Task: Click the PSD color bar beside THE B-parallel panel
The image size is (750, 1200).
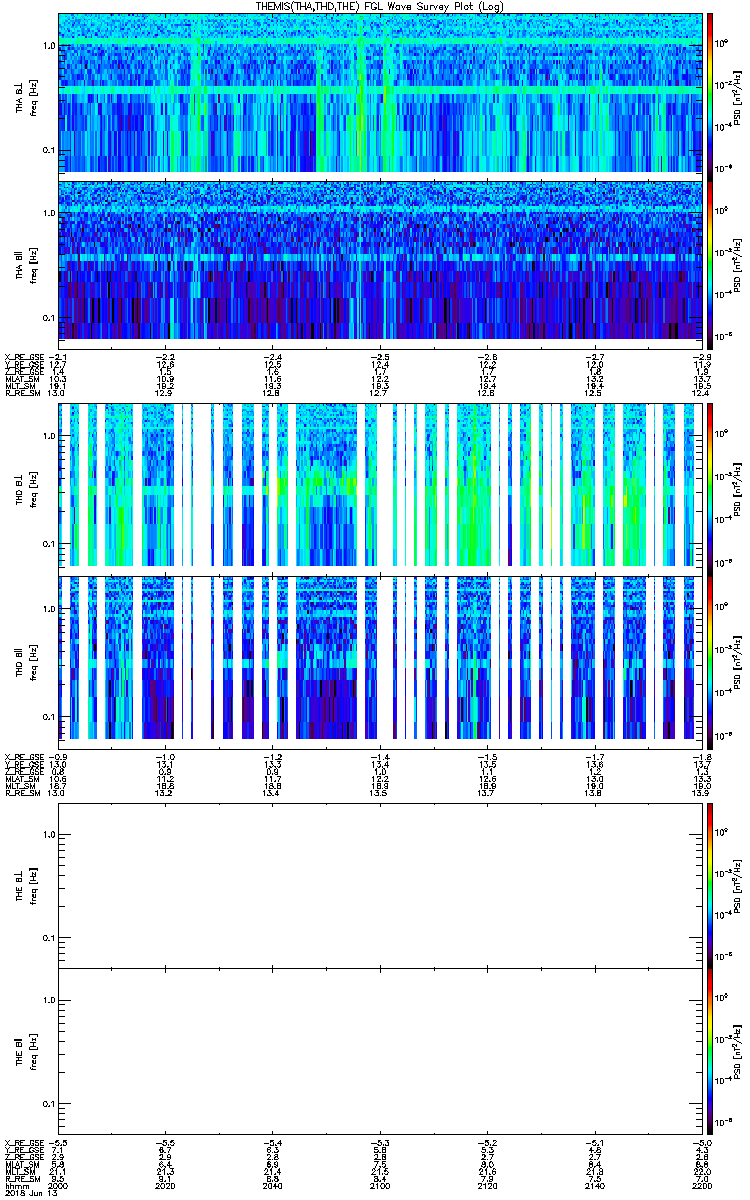Action: (710, 1050)
